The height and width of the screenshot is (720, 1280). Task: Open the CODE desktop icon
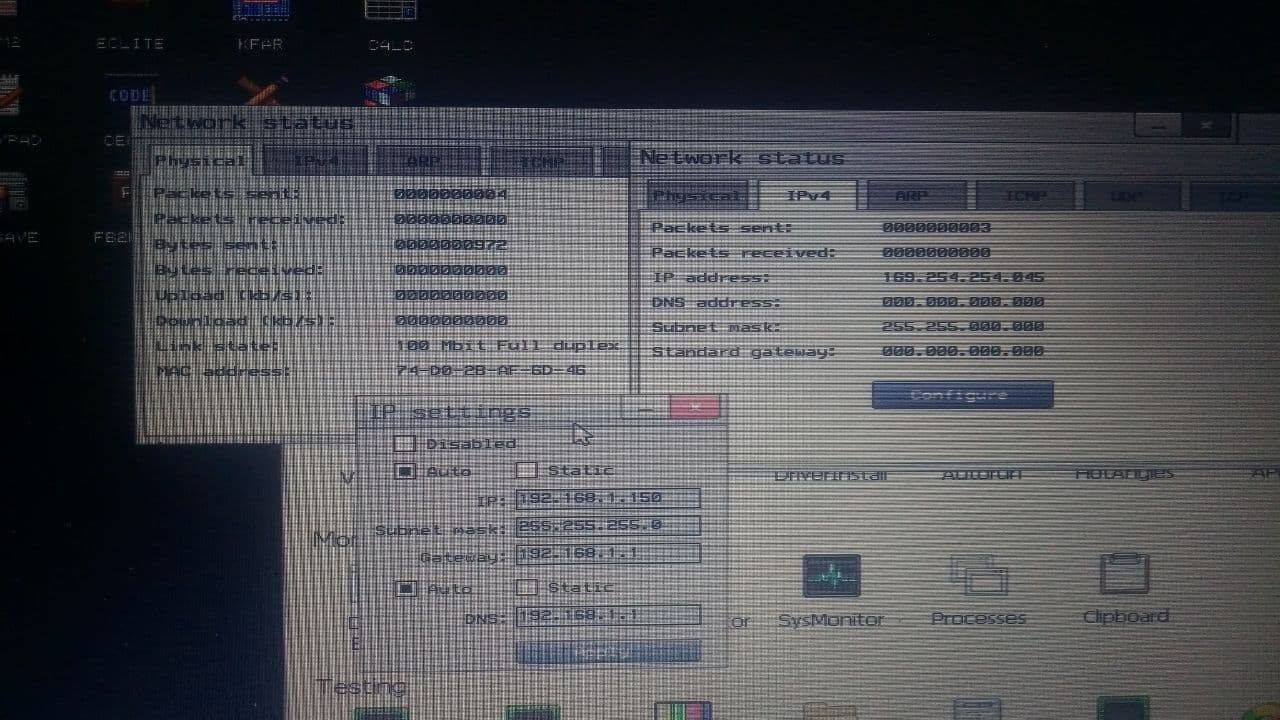tap(130, 95)
